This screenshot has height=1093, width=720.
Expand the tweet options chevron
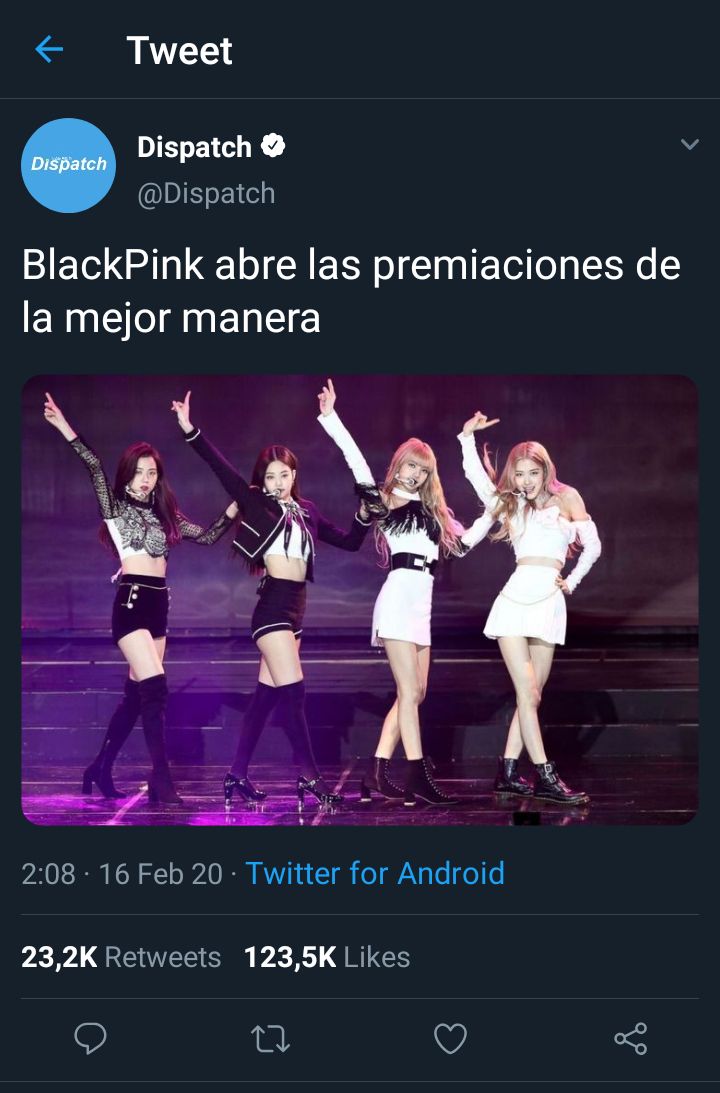tap(689, 144)
